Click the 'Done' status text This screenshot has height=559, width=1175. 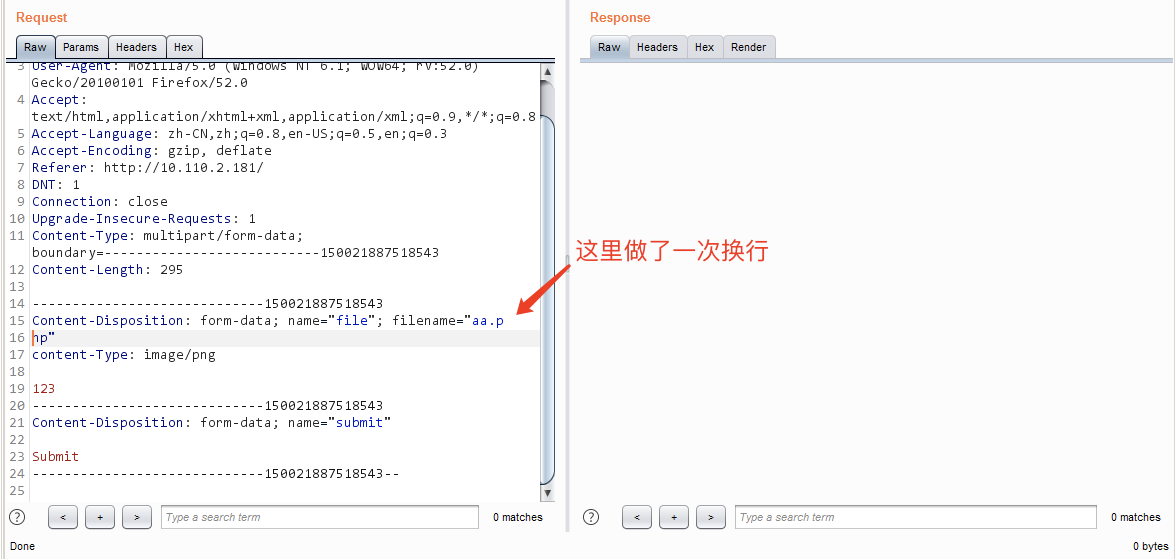pyautogui.click(x=22, y=546)
